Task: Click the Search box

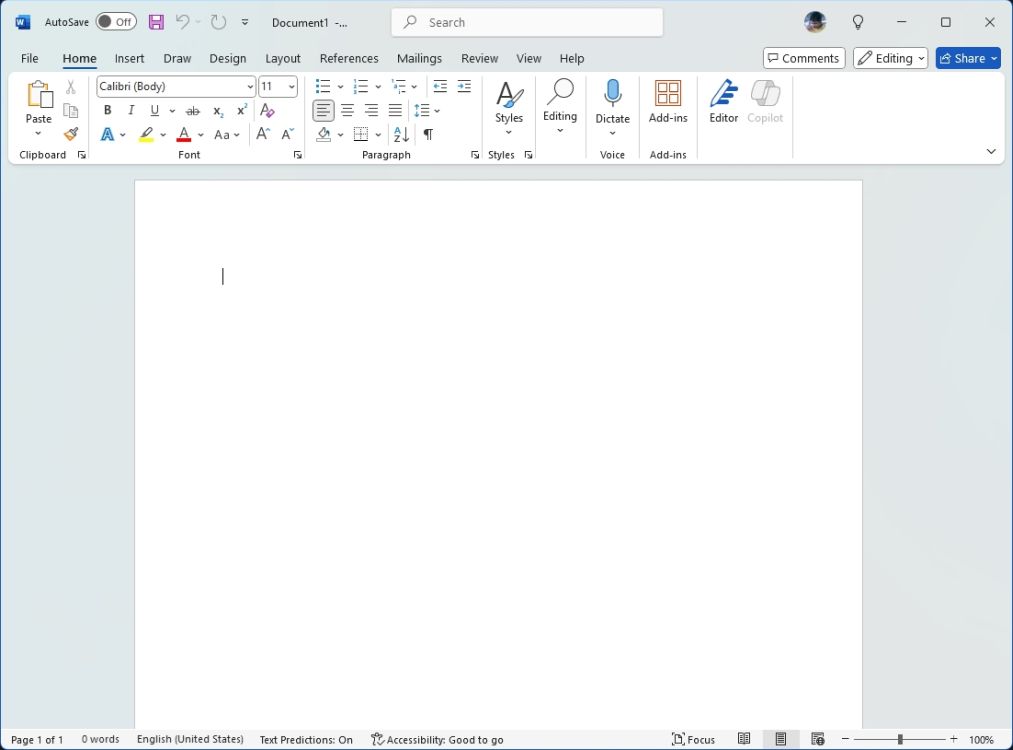Action: pyautogui.click(x=527, y=23)
